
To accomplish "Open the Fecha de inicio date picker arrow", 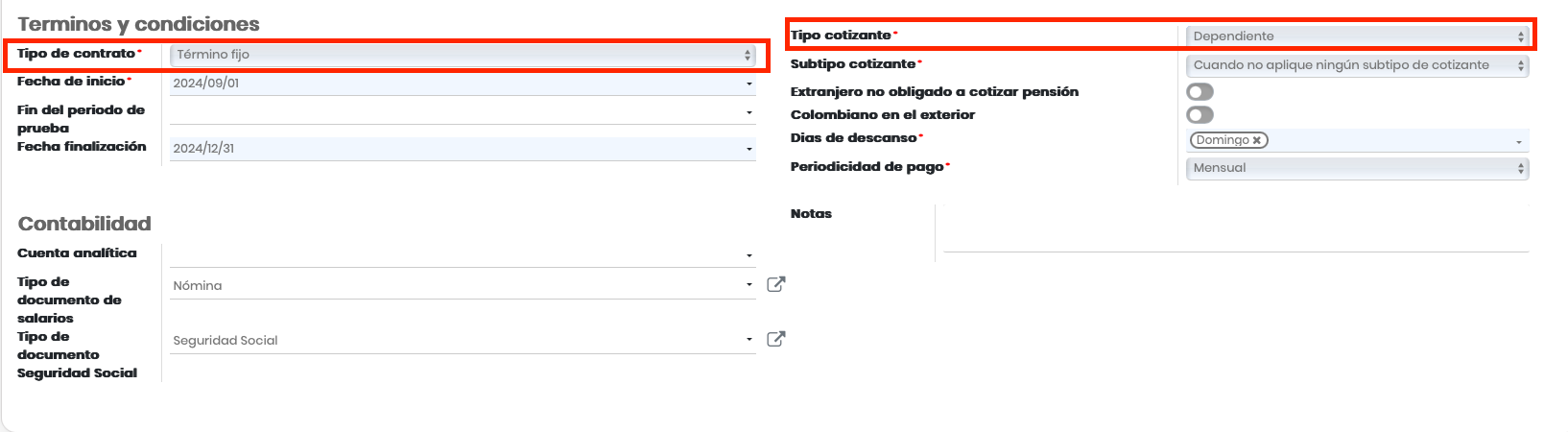I will click(x=749, y=84).
